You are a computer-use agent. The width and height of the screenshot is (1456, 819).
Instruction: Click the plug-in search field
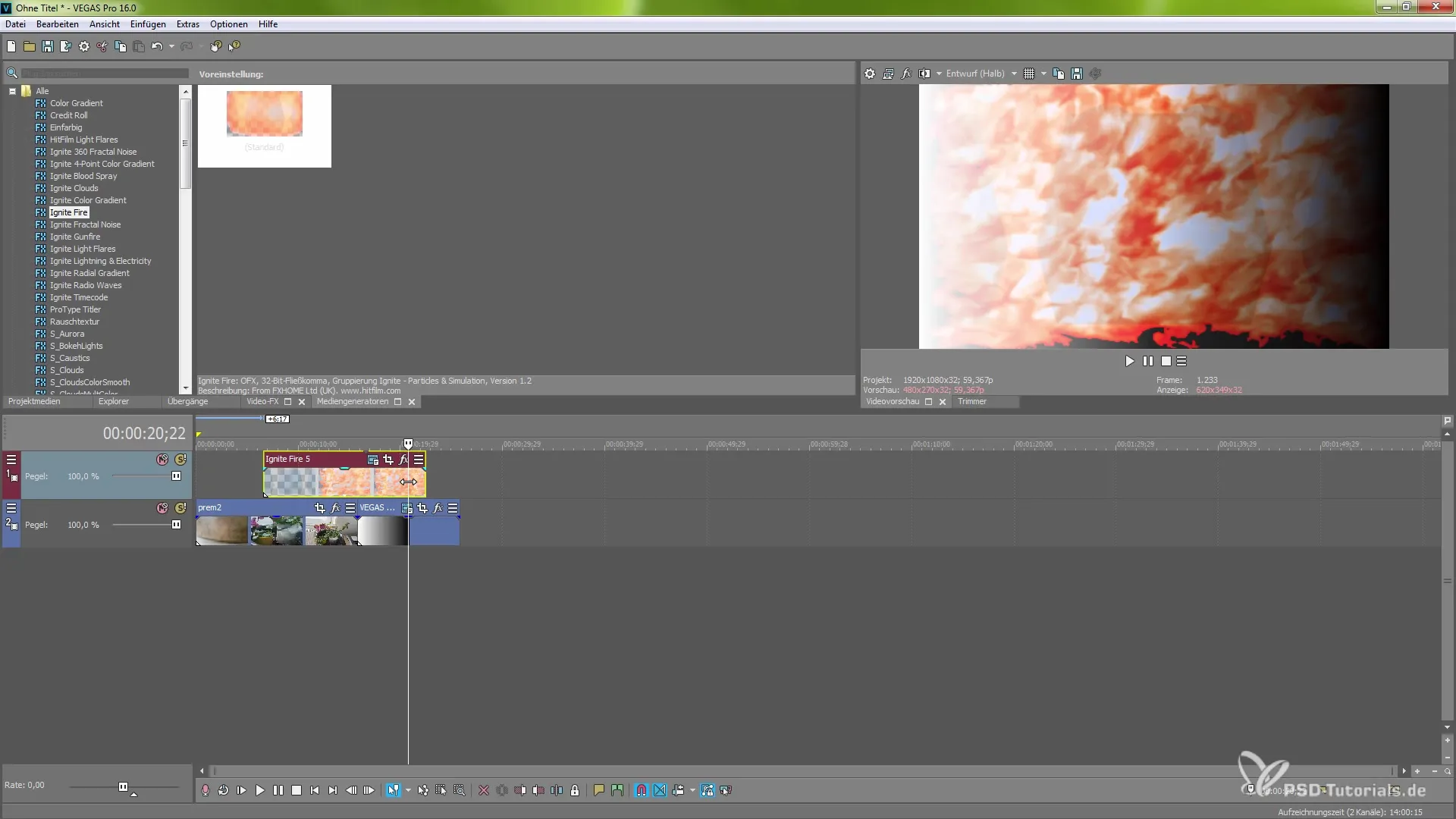(104, 74)
